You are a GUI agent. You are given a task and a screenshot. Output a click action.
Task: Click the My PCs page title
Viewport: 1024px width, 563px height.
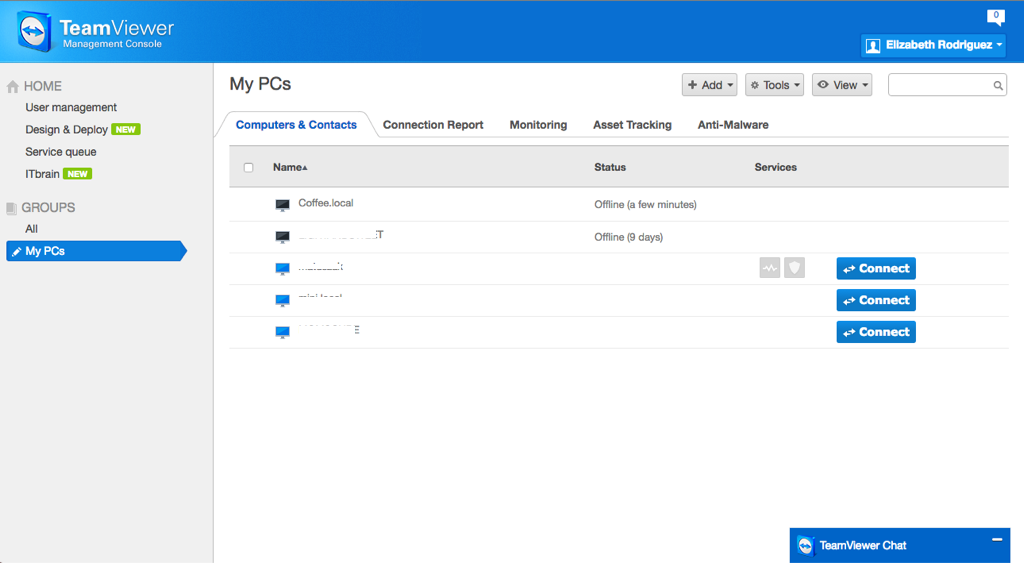pyautogui.click(x=260, y=84)
